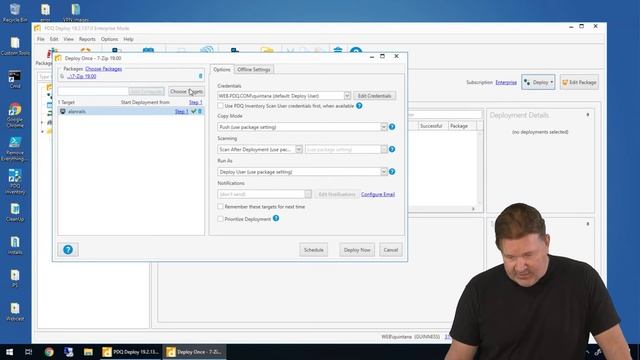Image resolution: width=640 pixels, height=360 pixels.
Task: Open the Credentials dropdown
Action: [347, 96]
